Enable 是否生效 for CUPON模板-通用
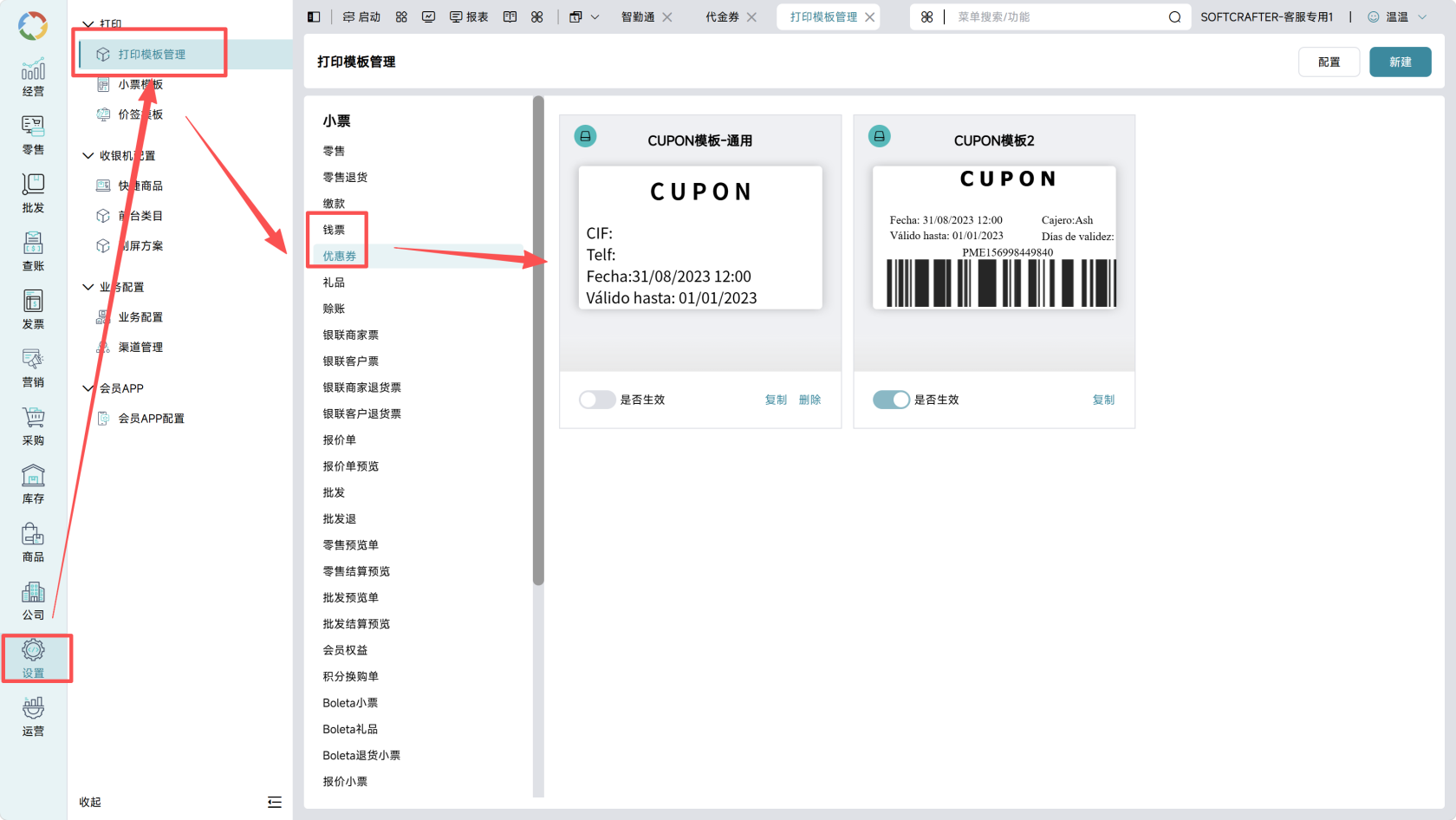This screenshot has width=1456, height=820. (597, 400)
